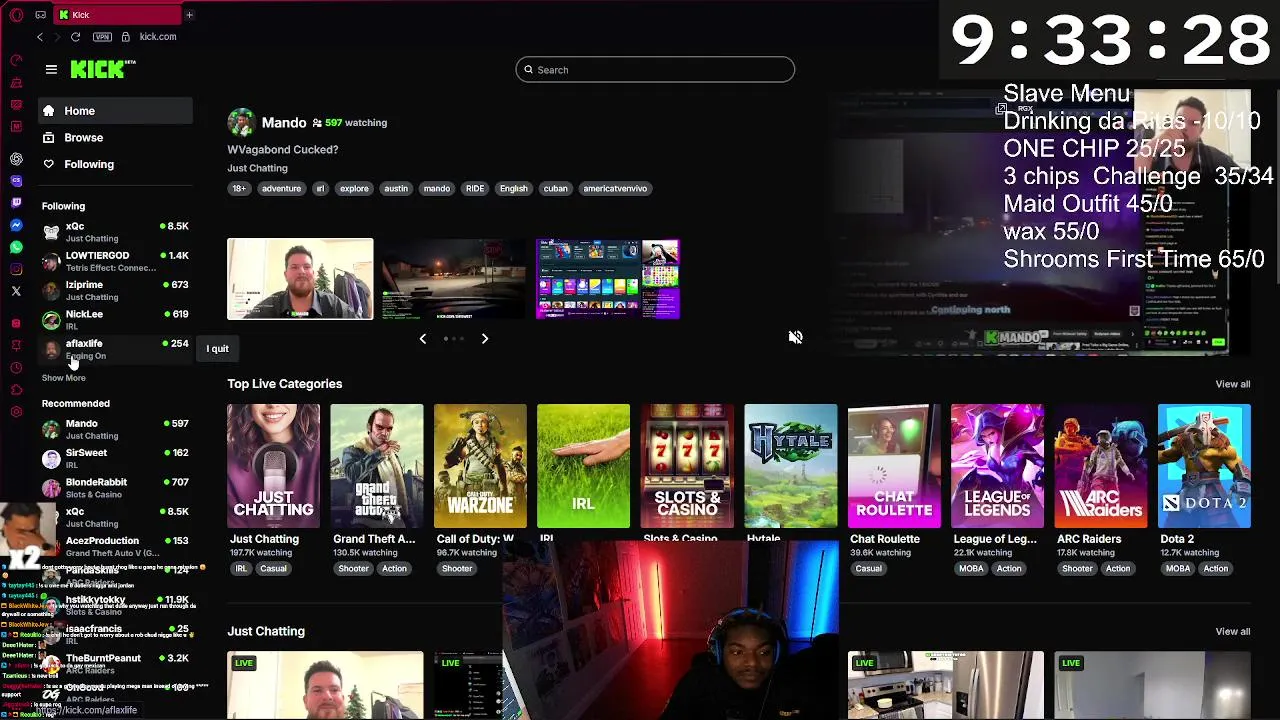Click the Just Chatting link under stream title

pos(257,168)
